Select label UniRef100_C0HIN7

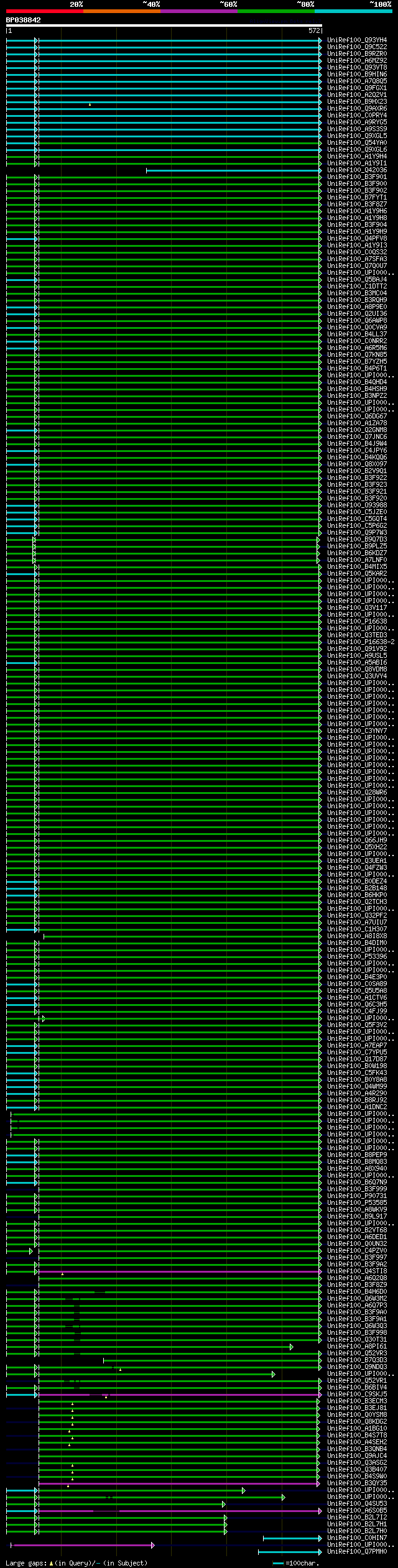[x=357, y=1539]
